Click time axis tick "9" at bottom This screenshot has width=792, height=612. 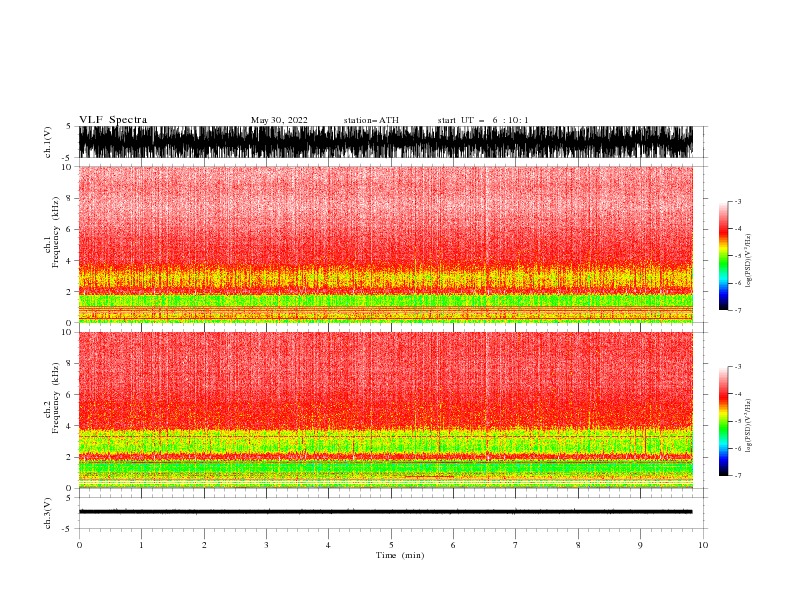(x=640, y=545)
